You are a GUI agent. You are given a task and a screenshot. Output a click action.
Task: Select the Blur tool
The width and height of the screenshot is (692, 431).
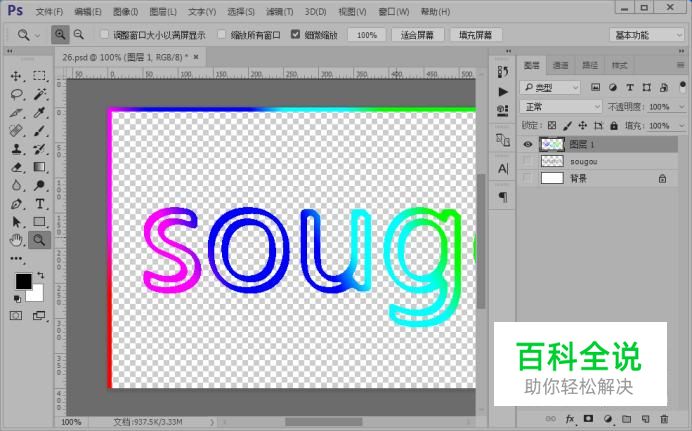[x=16, y=185]
